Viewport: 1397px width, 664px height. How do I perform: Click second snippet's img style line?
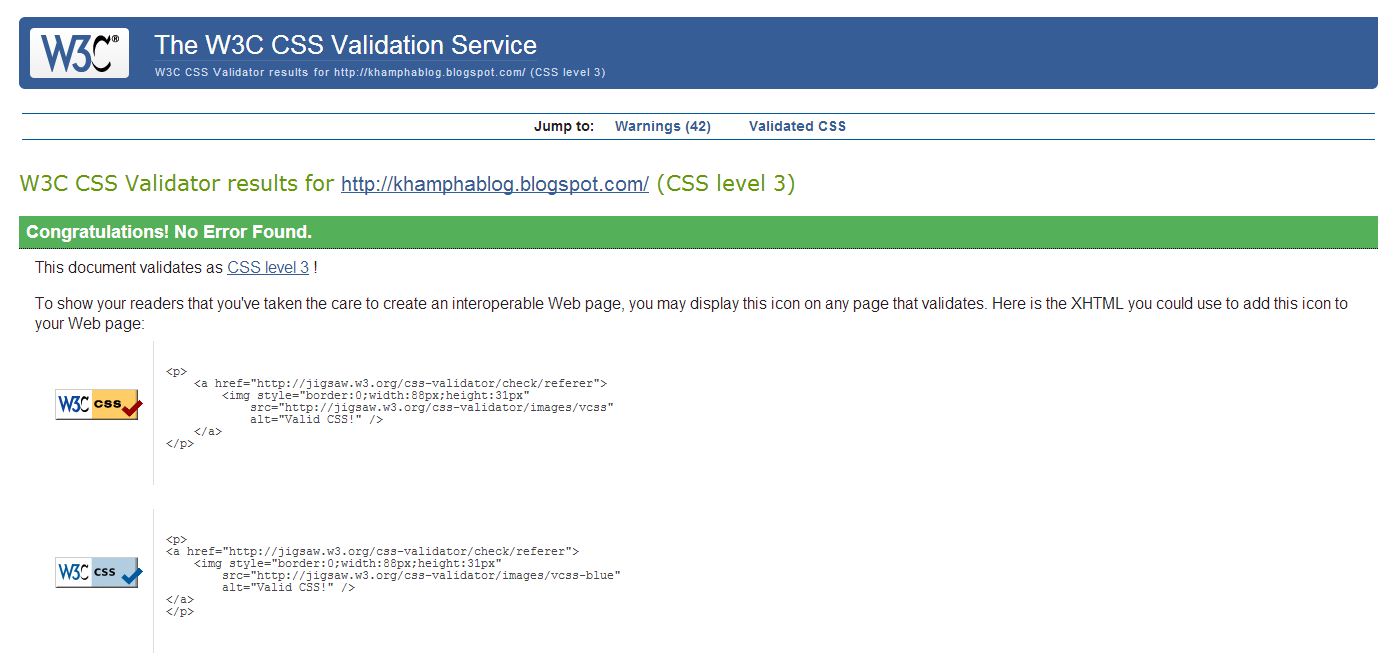tap(348, 563)
